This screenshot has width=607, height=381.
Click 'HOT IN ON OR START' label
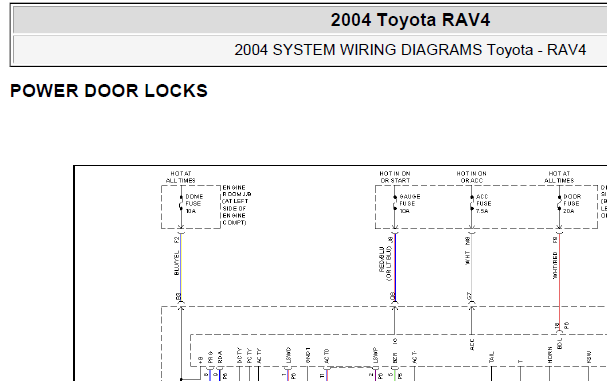[x=394, y=177]
